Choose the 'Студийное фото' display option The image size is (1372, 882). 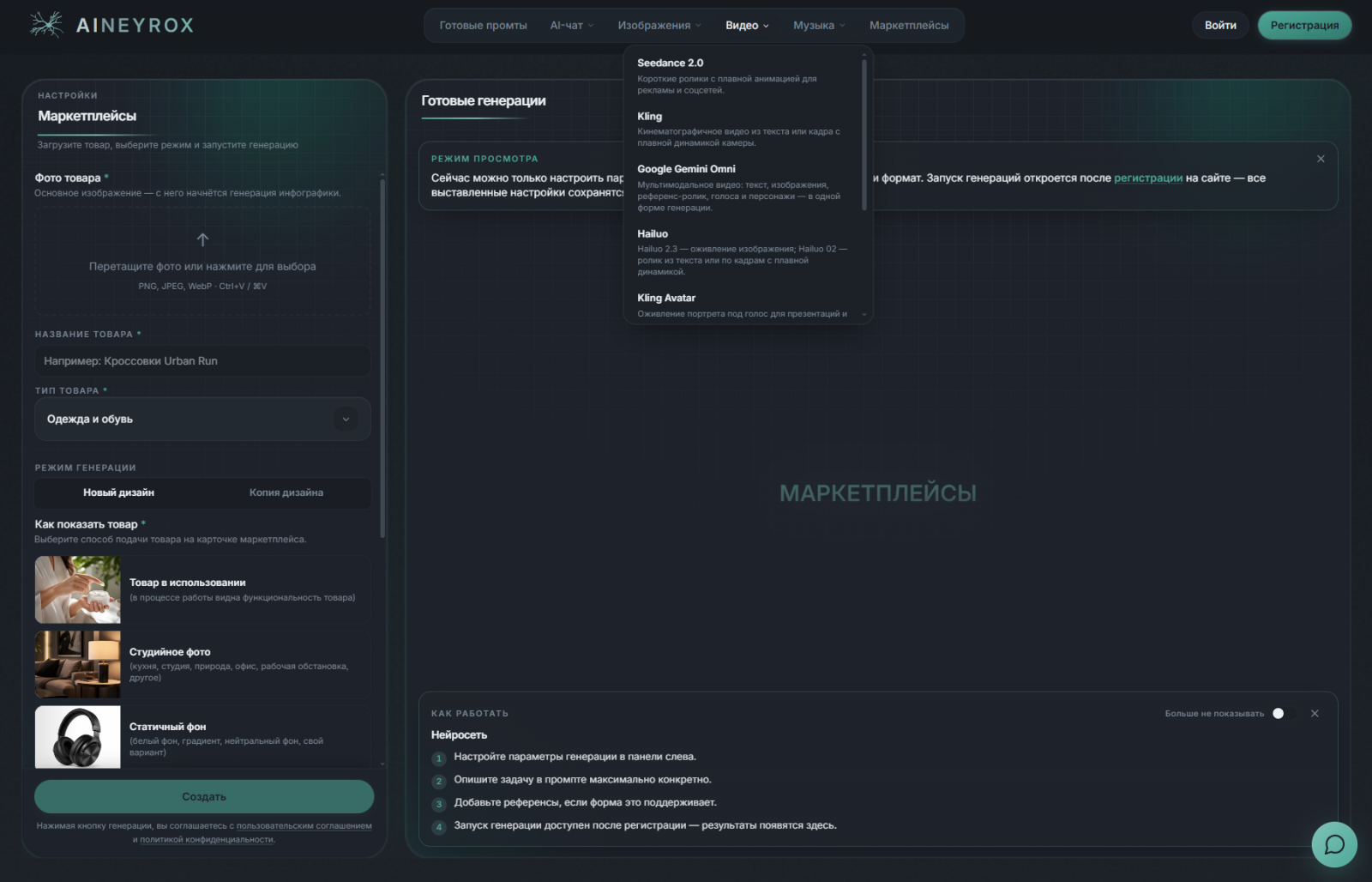click(x=202, y=664)
